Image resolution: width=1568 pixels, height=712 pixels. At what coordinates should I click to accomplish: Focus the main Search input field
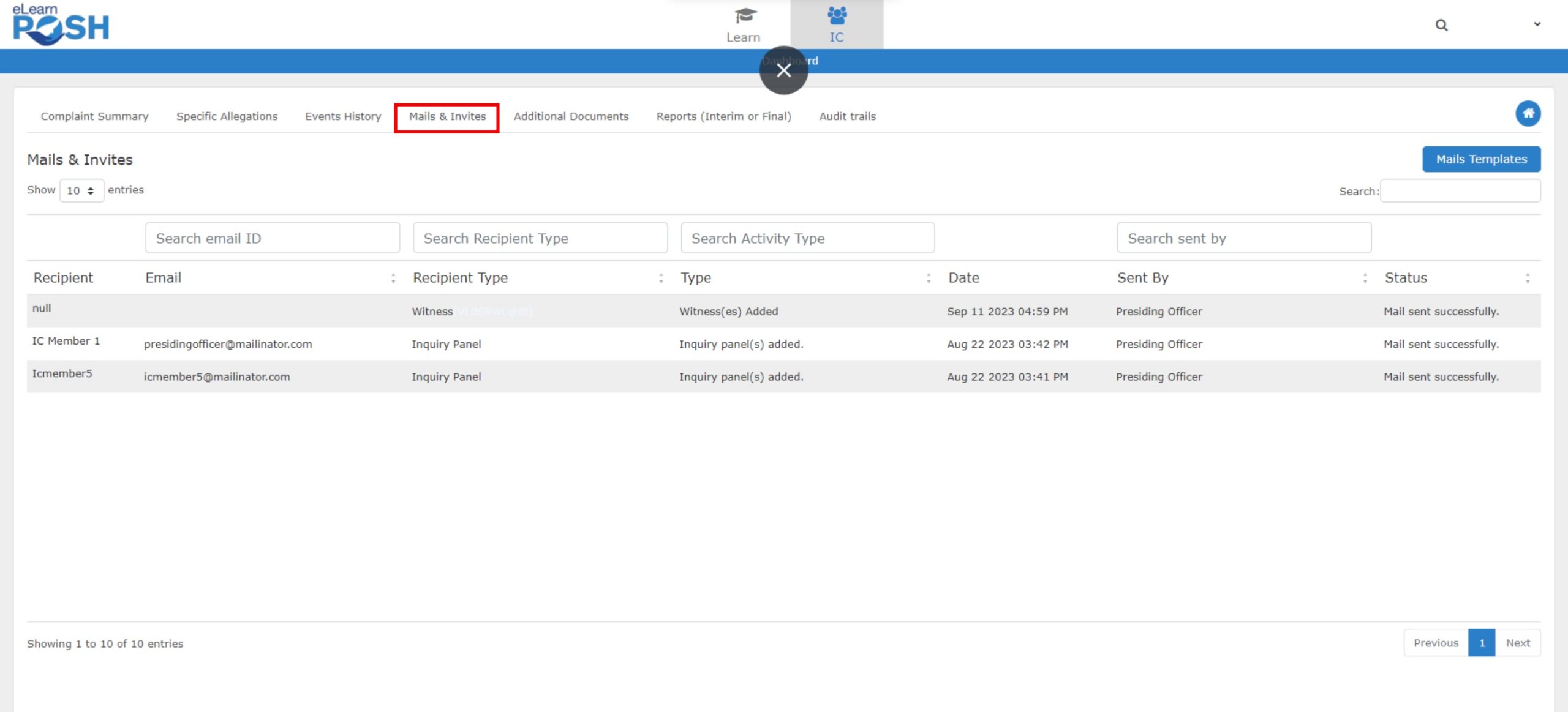pos(1460,191)
